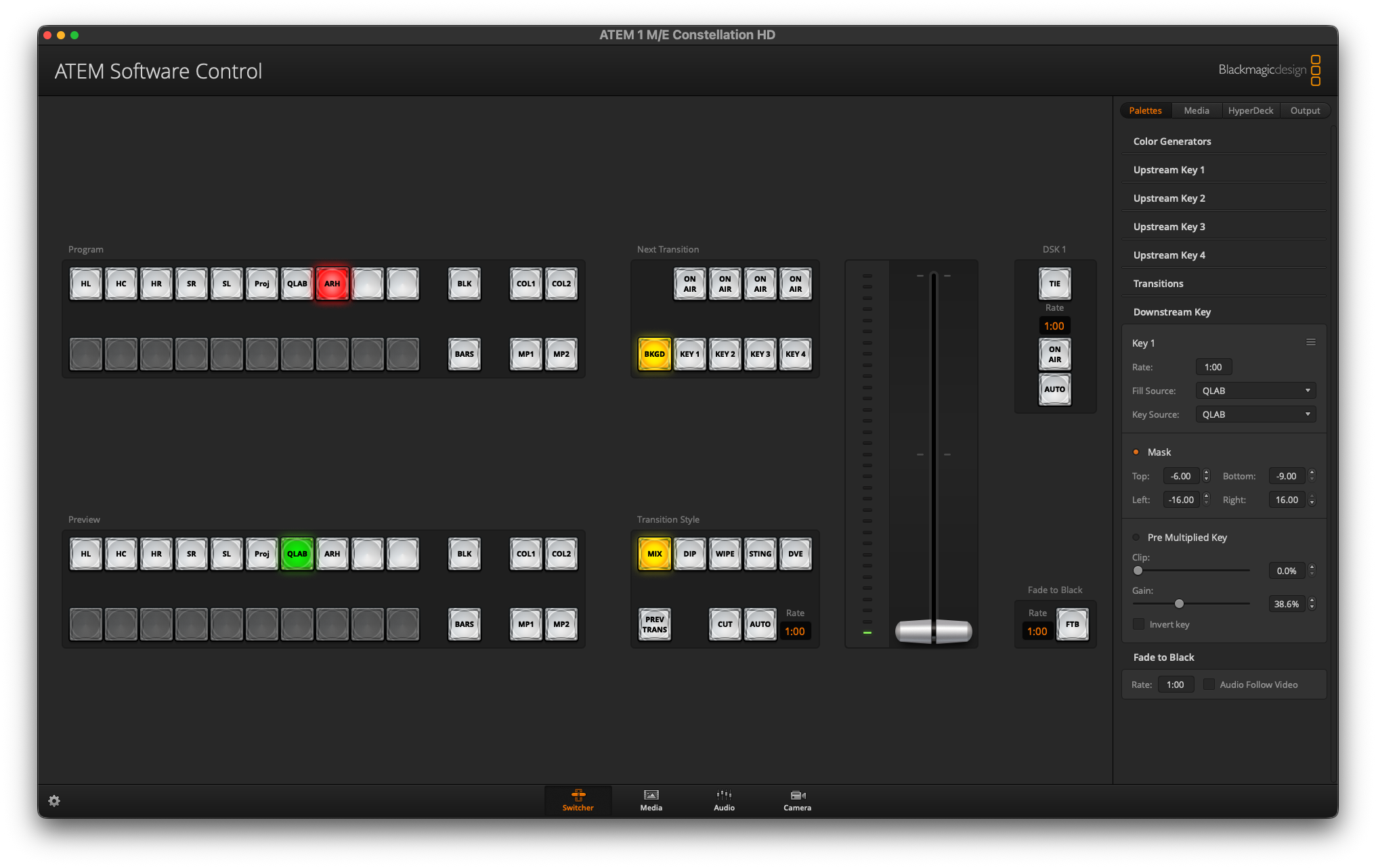The image size is (1376, 868).
Task: Select BLK on the Program bus
Action: [x=465, y=284]
